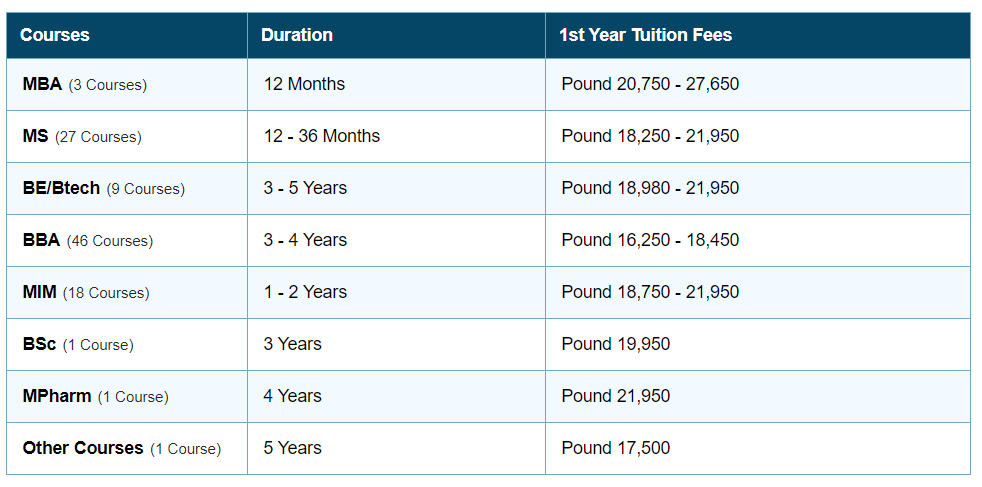Open the MPharm course link
Screen dimensions: 982x487
tap(57, 396)
